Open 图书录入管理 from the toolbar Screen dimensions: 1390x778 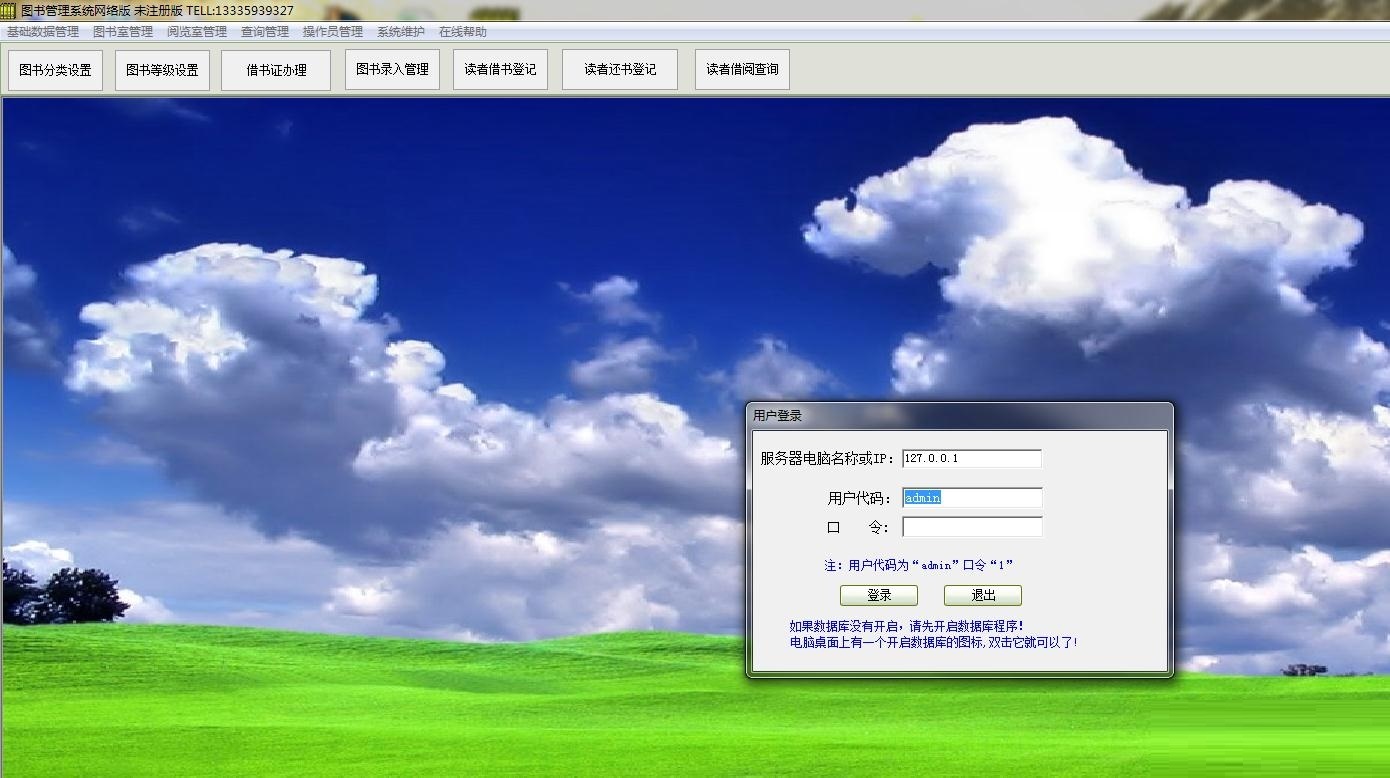click(392, 69)
